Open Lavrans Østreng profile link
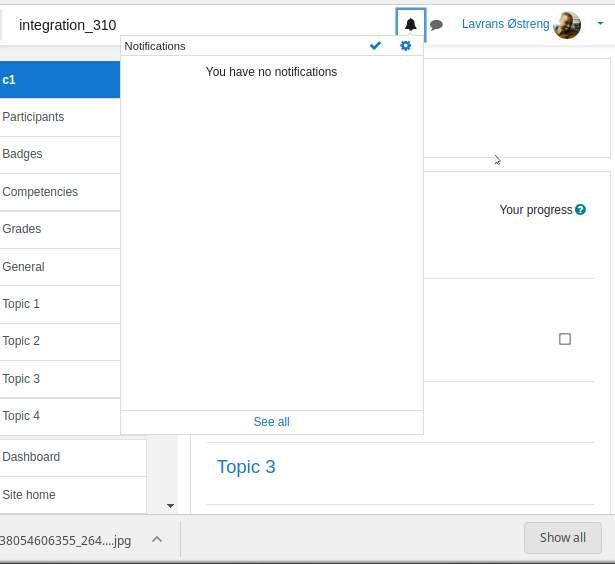 506,24
